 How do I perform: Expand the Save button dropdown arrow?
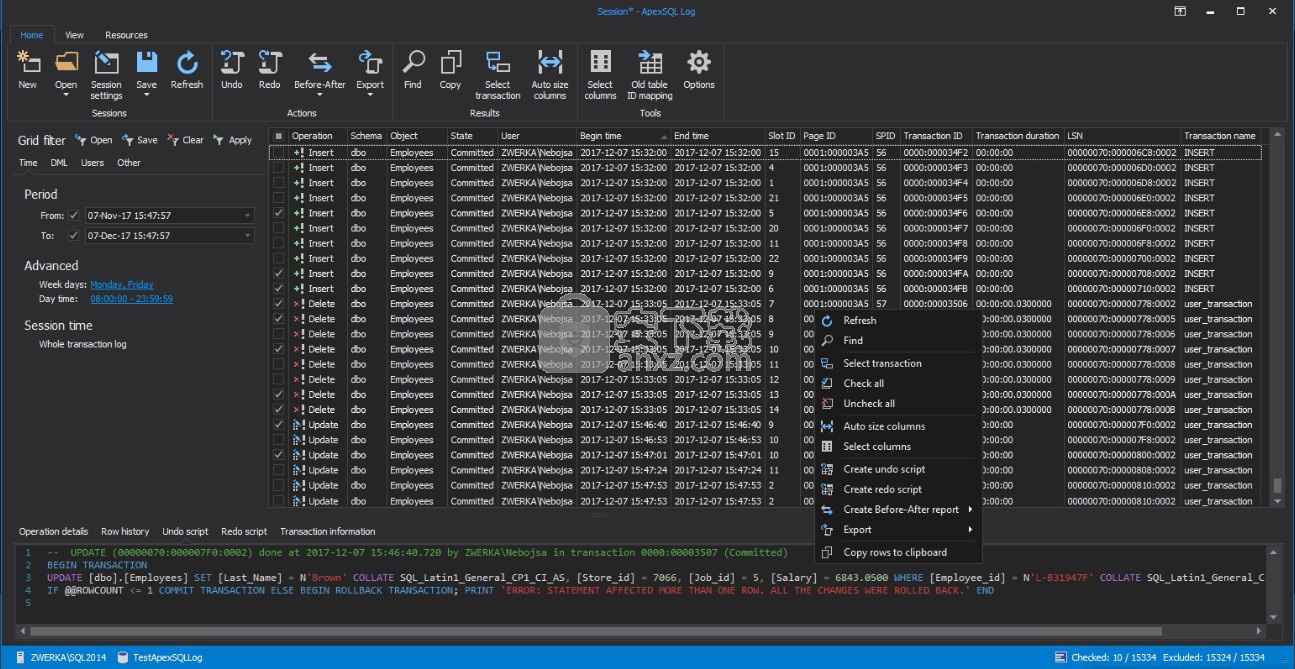146,97
